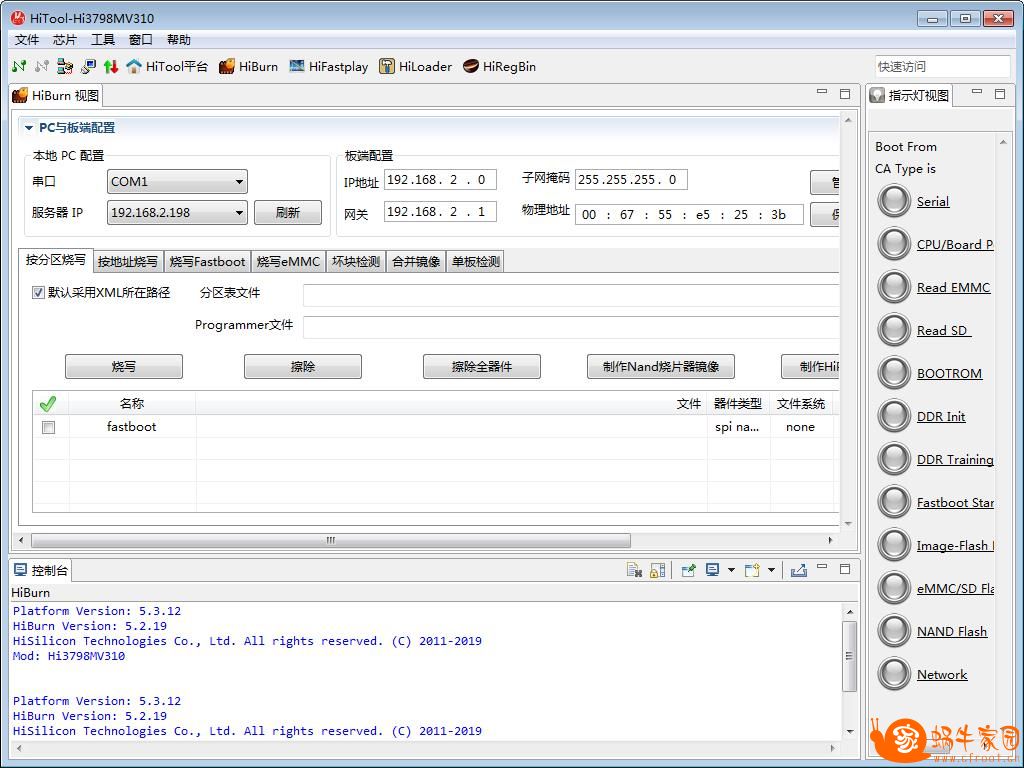1024x768 pixels.
Task: Launch HiLoader from toolbar
Action: (415, 66)
